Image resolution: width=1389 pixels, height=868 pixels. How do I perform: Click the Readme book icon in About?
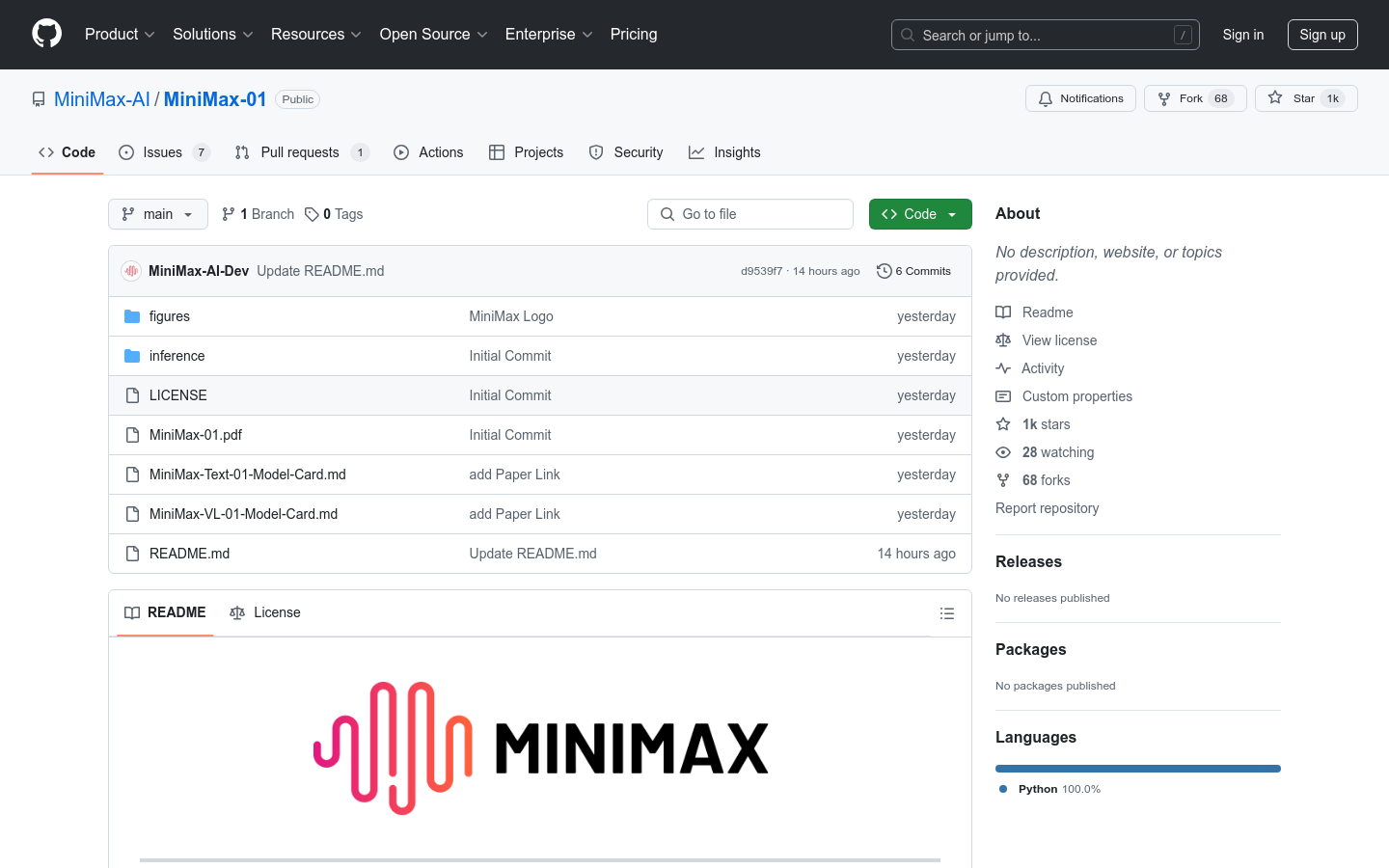[1003, 312]
